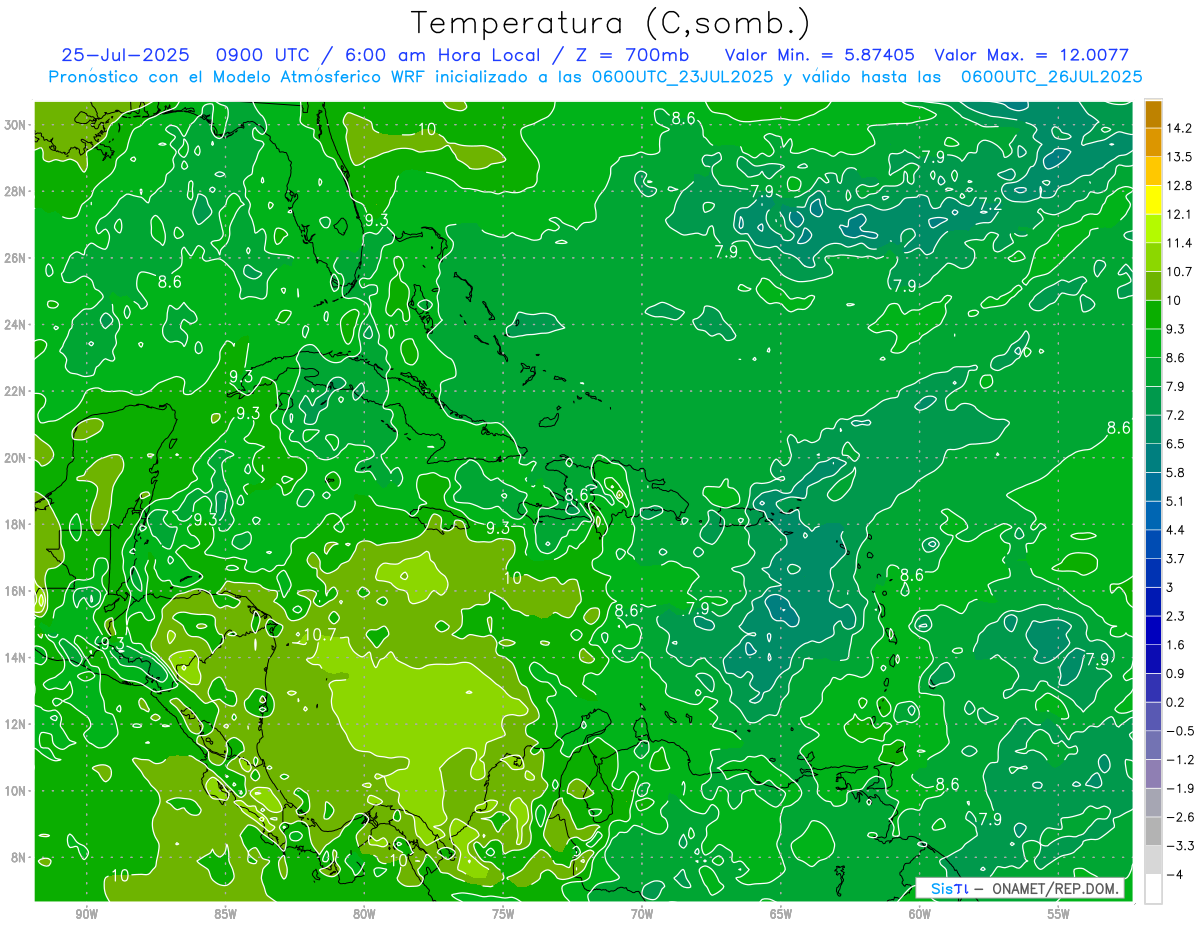Viewport: 1200px width, 927px height.
Task: Click the '26N' latitude axis label
Action: (x=17, y=258)
